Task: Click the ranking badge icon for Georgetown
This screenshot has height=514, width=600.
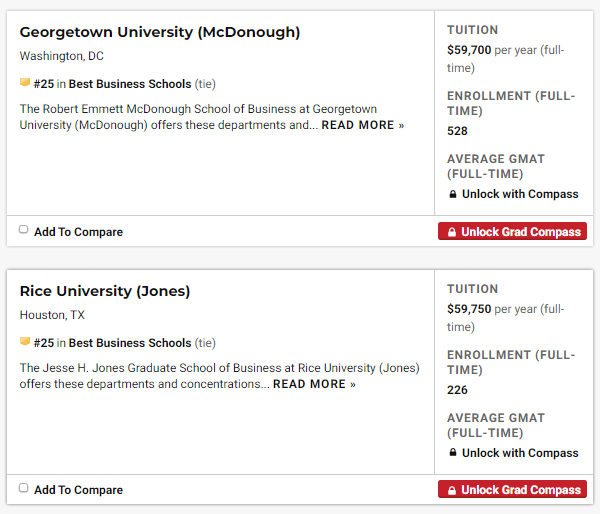Action: (x=25, y=83)
